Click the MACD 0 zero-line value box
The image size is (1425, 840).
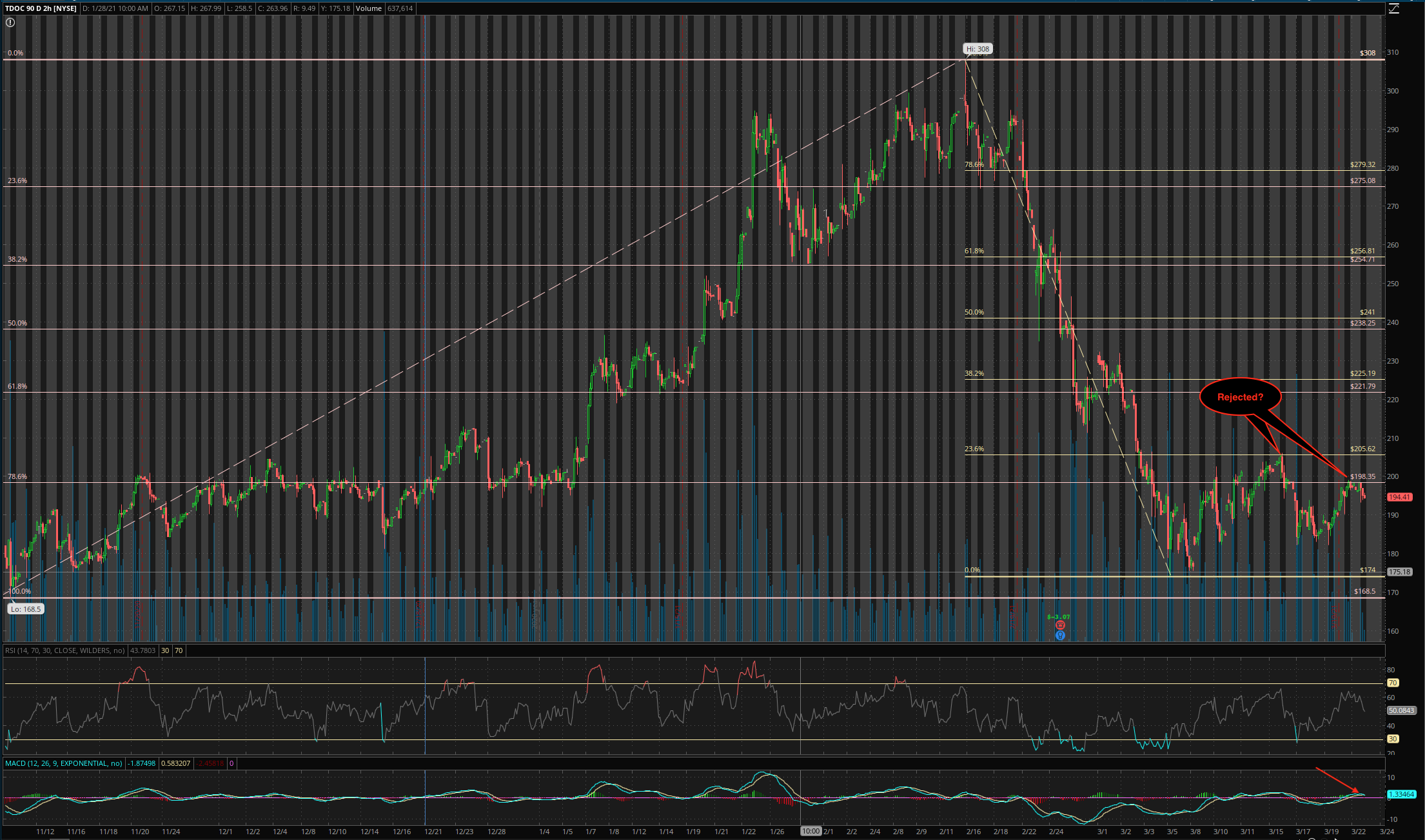[x=231, y=763]
